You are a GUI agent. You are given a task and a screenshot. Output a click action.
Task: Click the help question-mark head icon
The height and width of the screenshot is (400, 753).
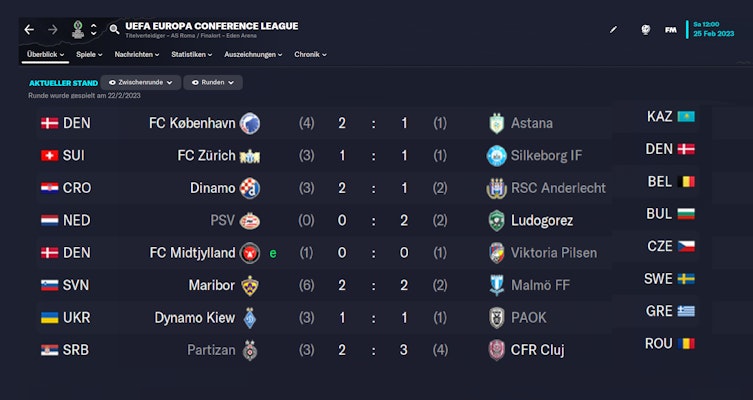[646, 30]
